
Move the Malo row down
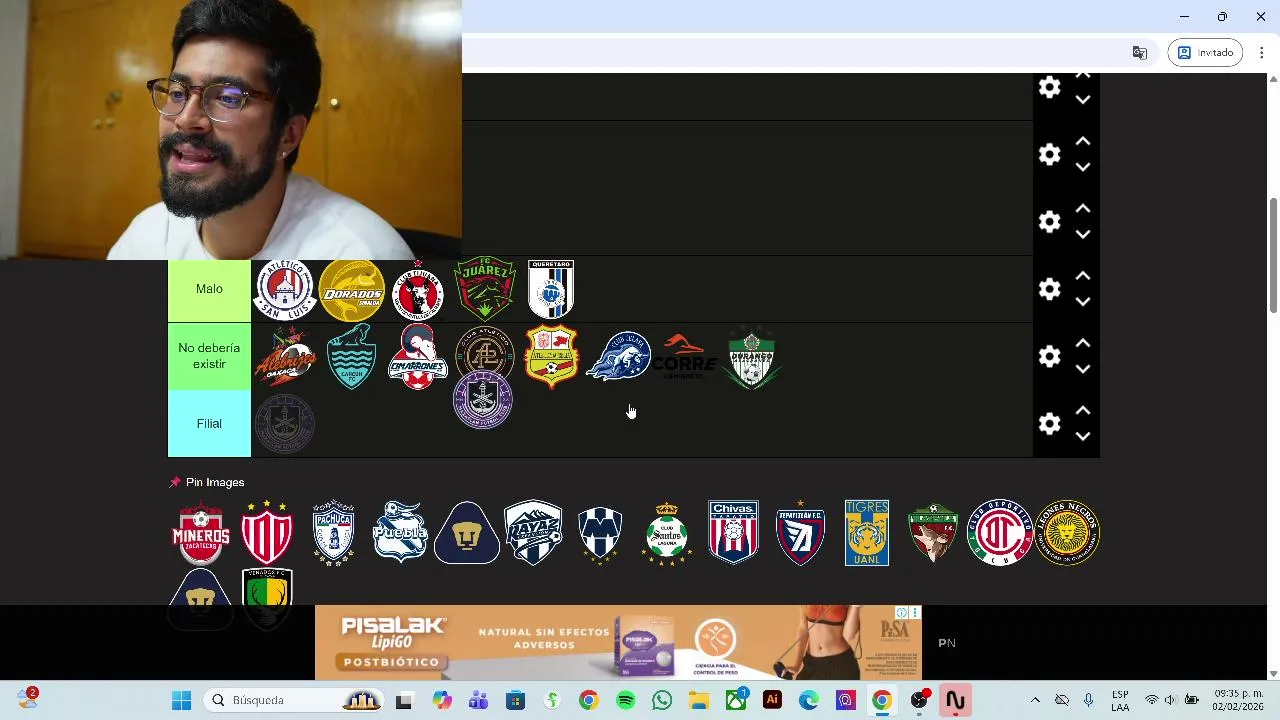click(1083, 302)
